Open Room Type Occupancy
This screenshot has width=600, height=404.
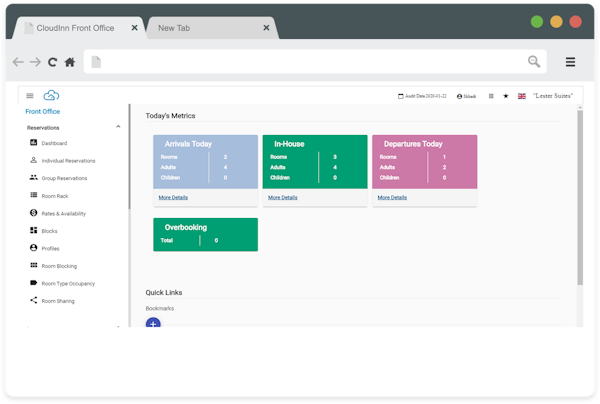[x=62, y=283]
